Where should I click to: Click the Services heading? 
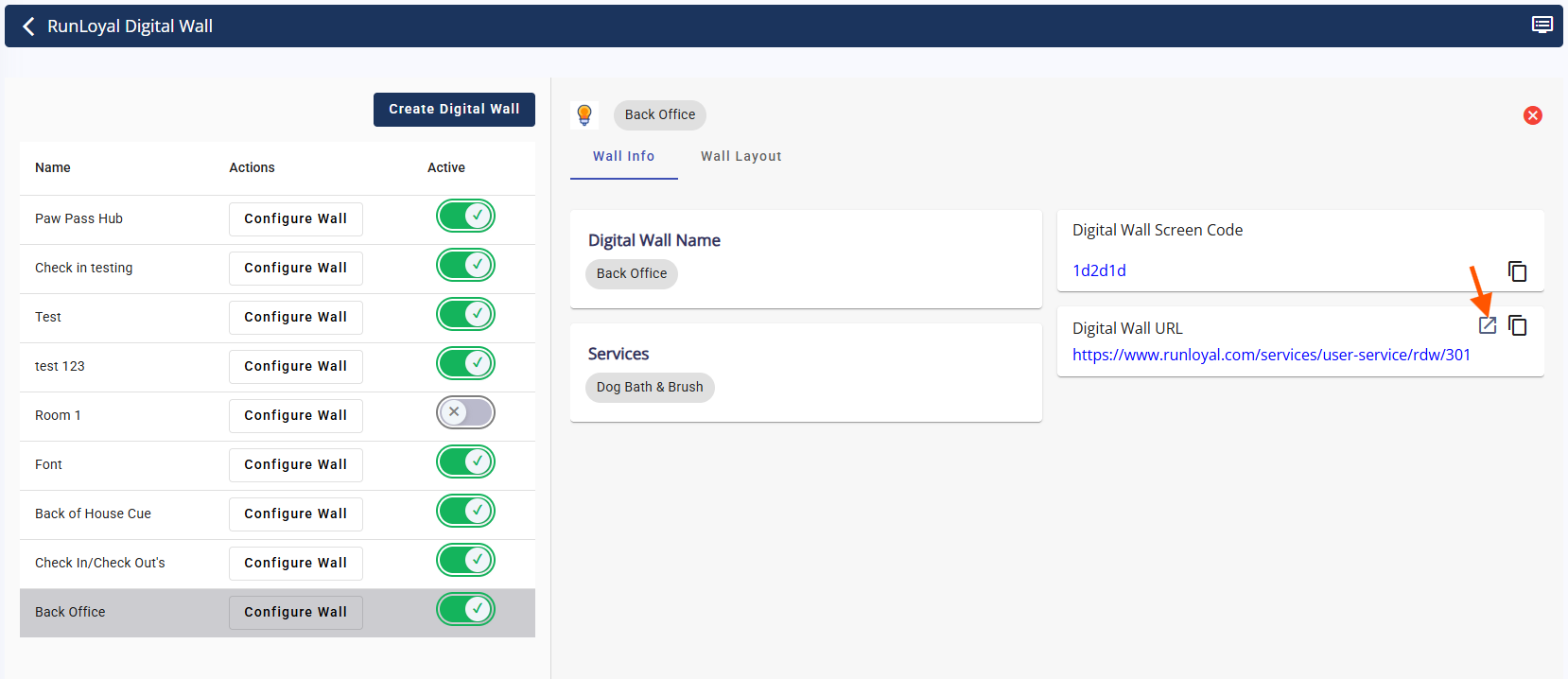click(x=618, y=354)
